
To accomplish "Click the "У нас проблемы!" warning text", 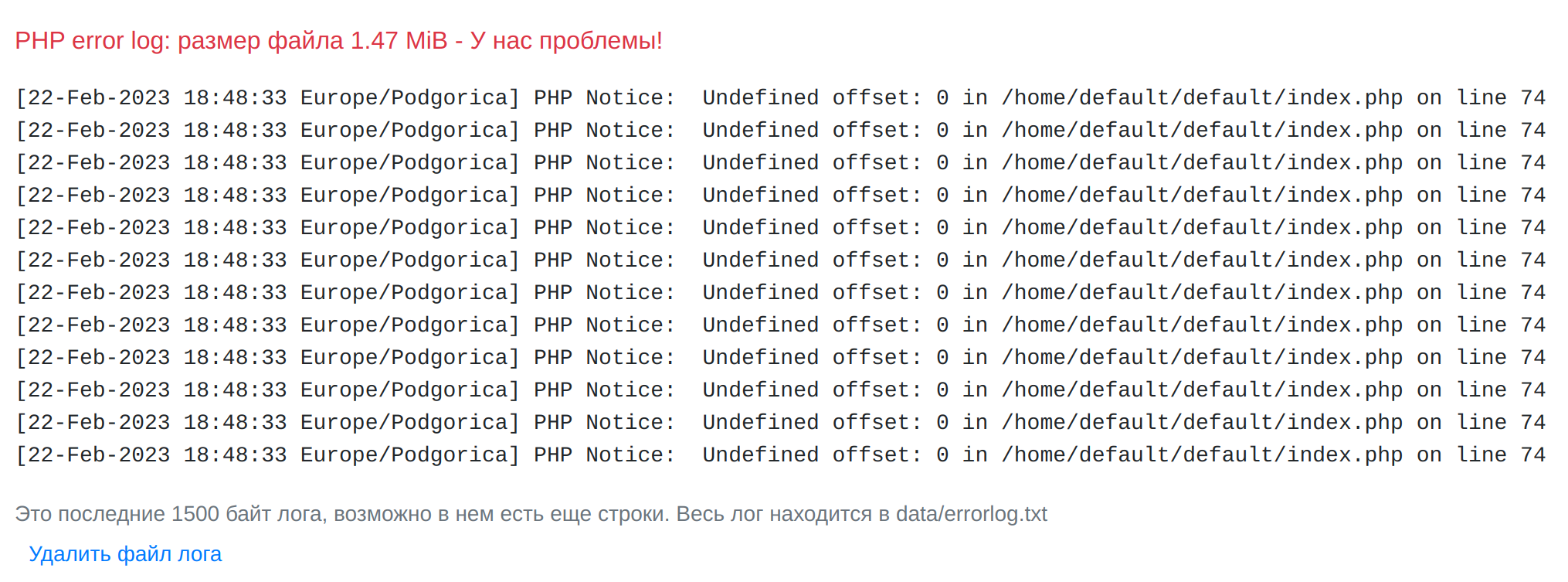I will tap(566, 41).
